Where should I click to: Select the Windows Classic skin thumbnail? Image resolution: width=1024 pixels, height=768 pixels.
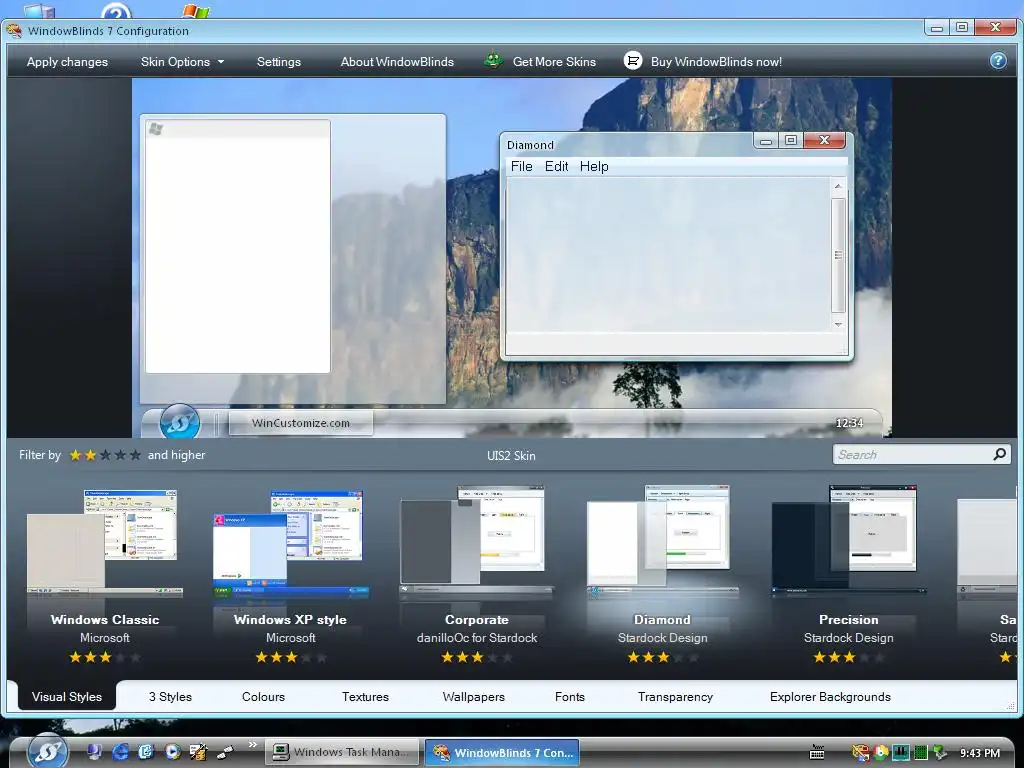tap(104, 542)
